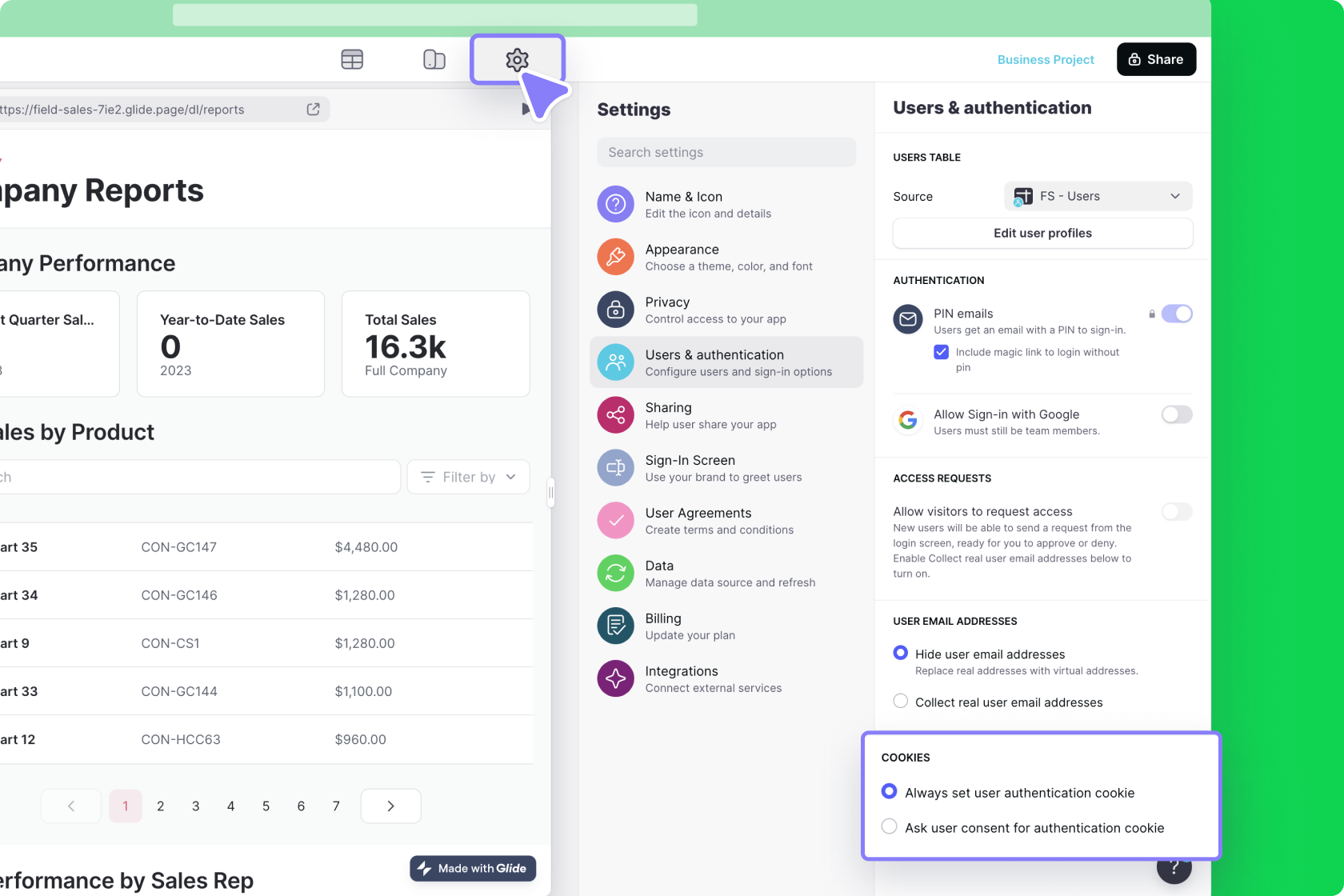Image resolution: width=1344 pixels, height=896 pixels.
Task: Open the FS - Users source dropdown
Action: click(x=1097, y=196)
